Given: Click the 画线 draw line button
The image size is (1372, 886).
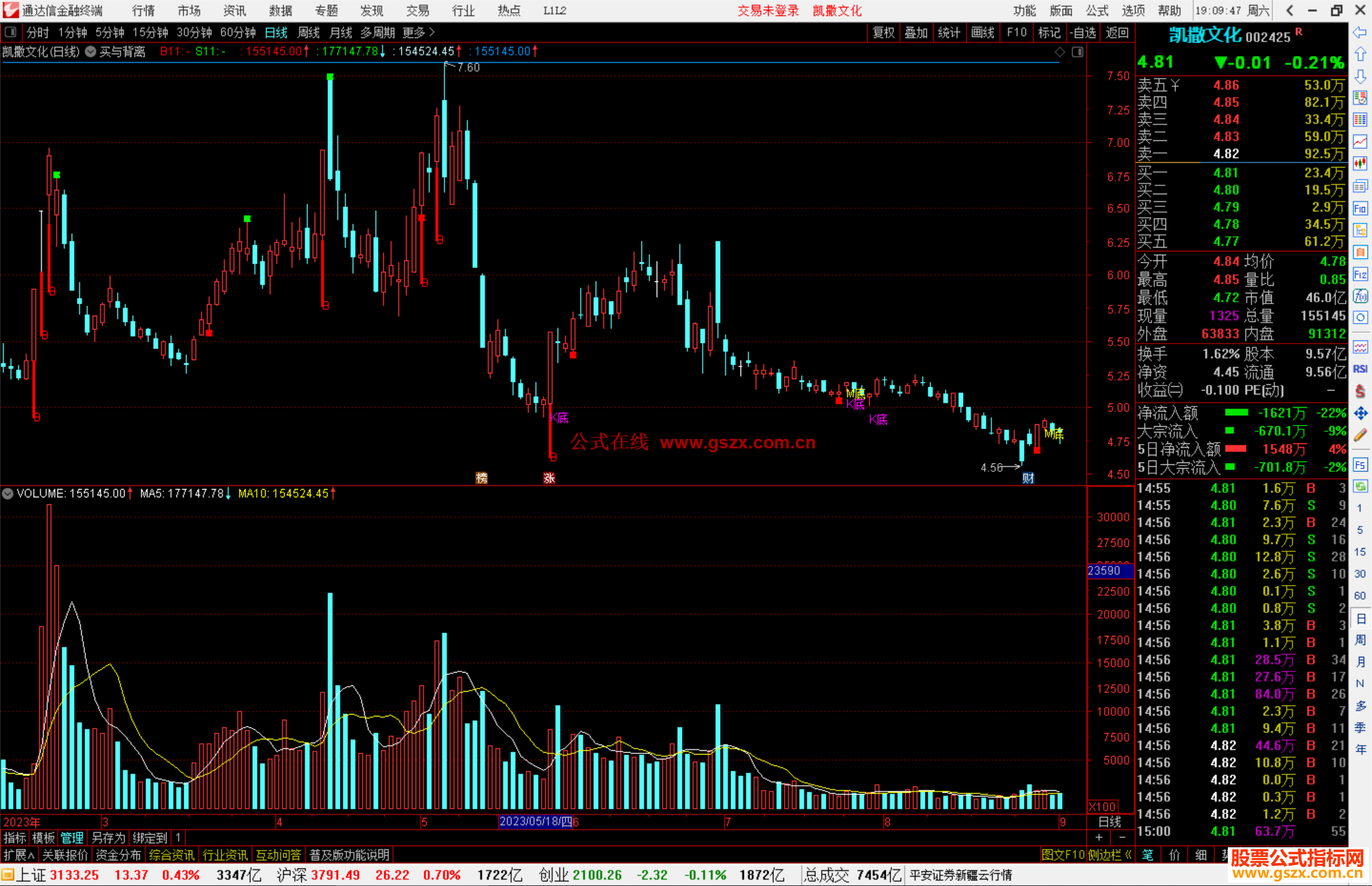Looking at the screenshot, I should (x=982, y=32).
